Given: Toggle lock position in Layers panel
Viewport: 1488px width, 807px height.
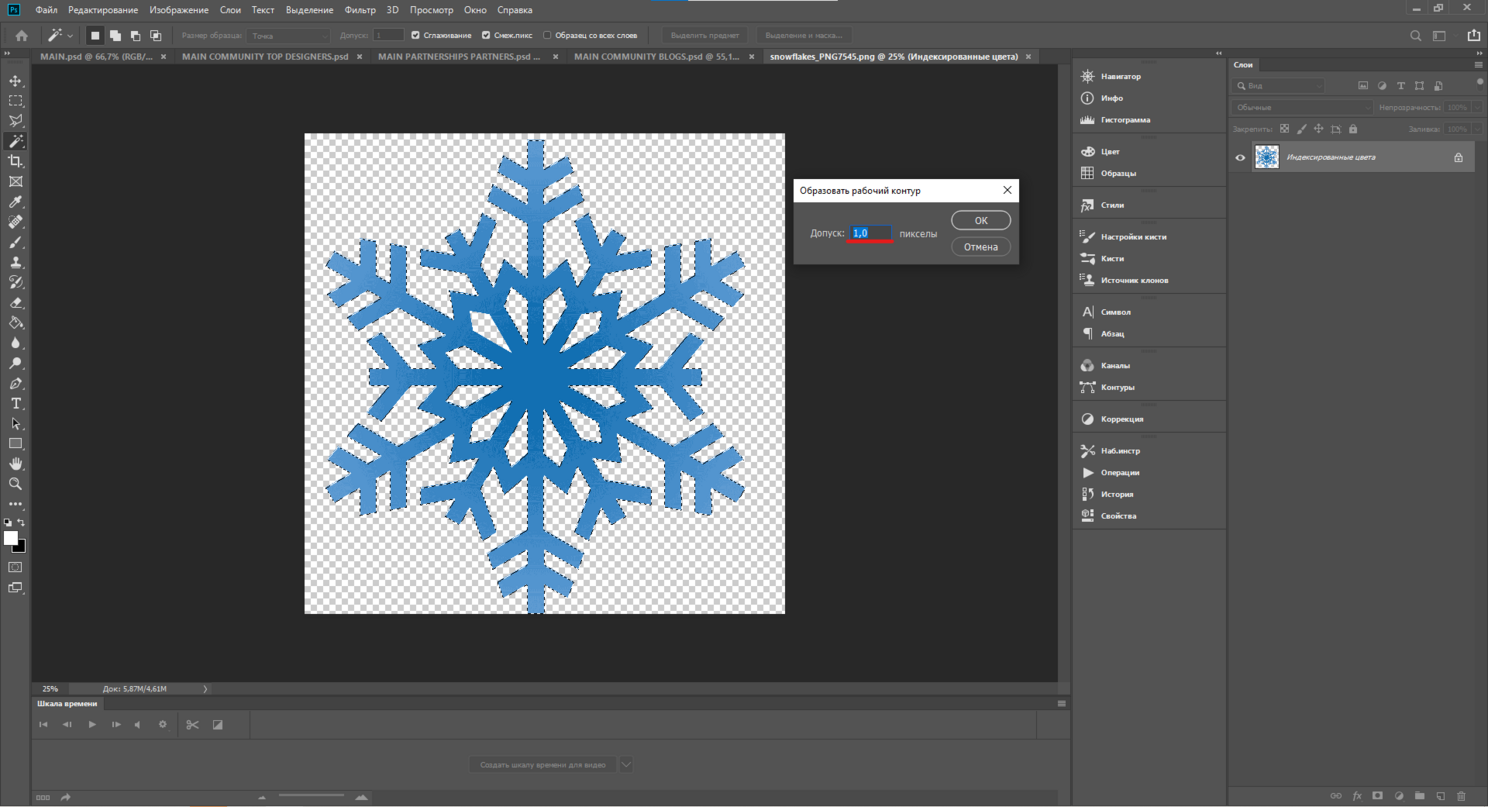Looking at the screenshot, I should pyautogui.click(x=1319, y=129).
